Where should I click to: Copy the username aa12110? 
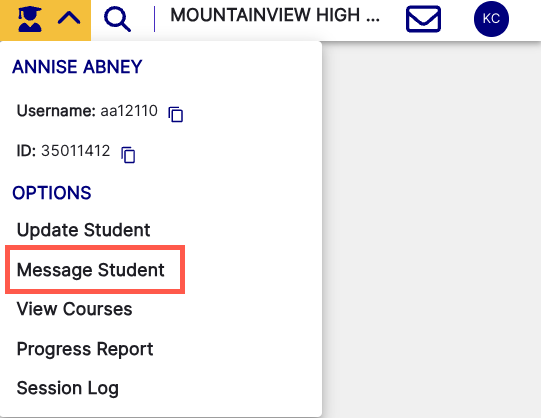(176, 114)
